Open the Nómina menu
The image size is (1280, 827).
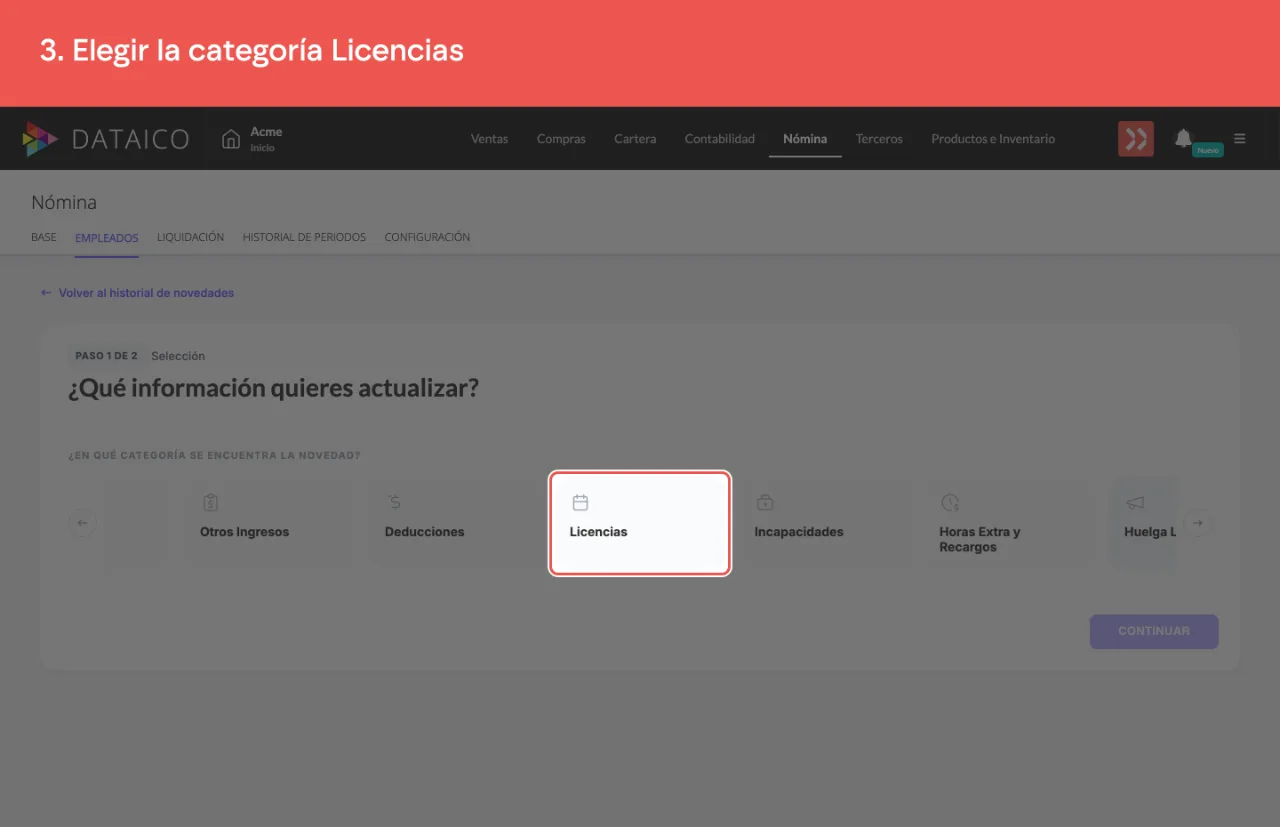click(x=805, y=139)
